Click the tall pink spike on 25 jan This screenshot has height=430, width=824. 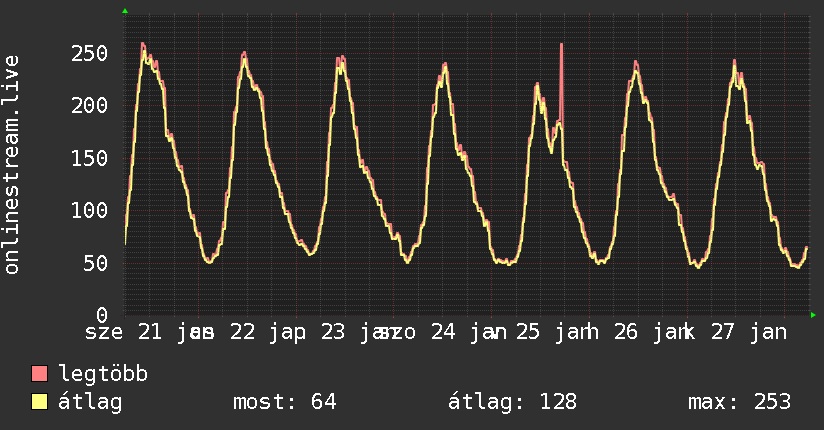click(x=561, y=84)
